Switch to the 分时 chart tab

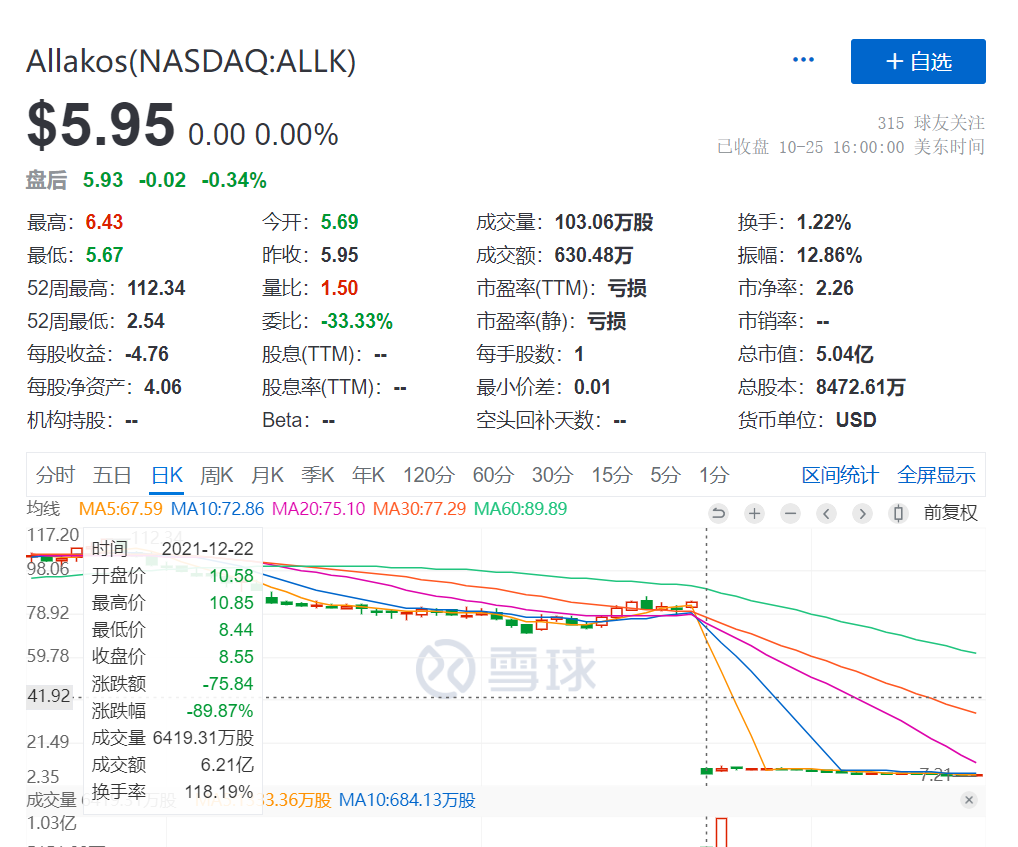tap(55, 475)
